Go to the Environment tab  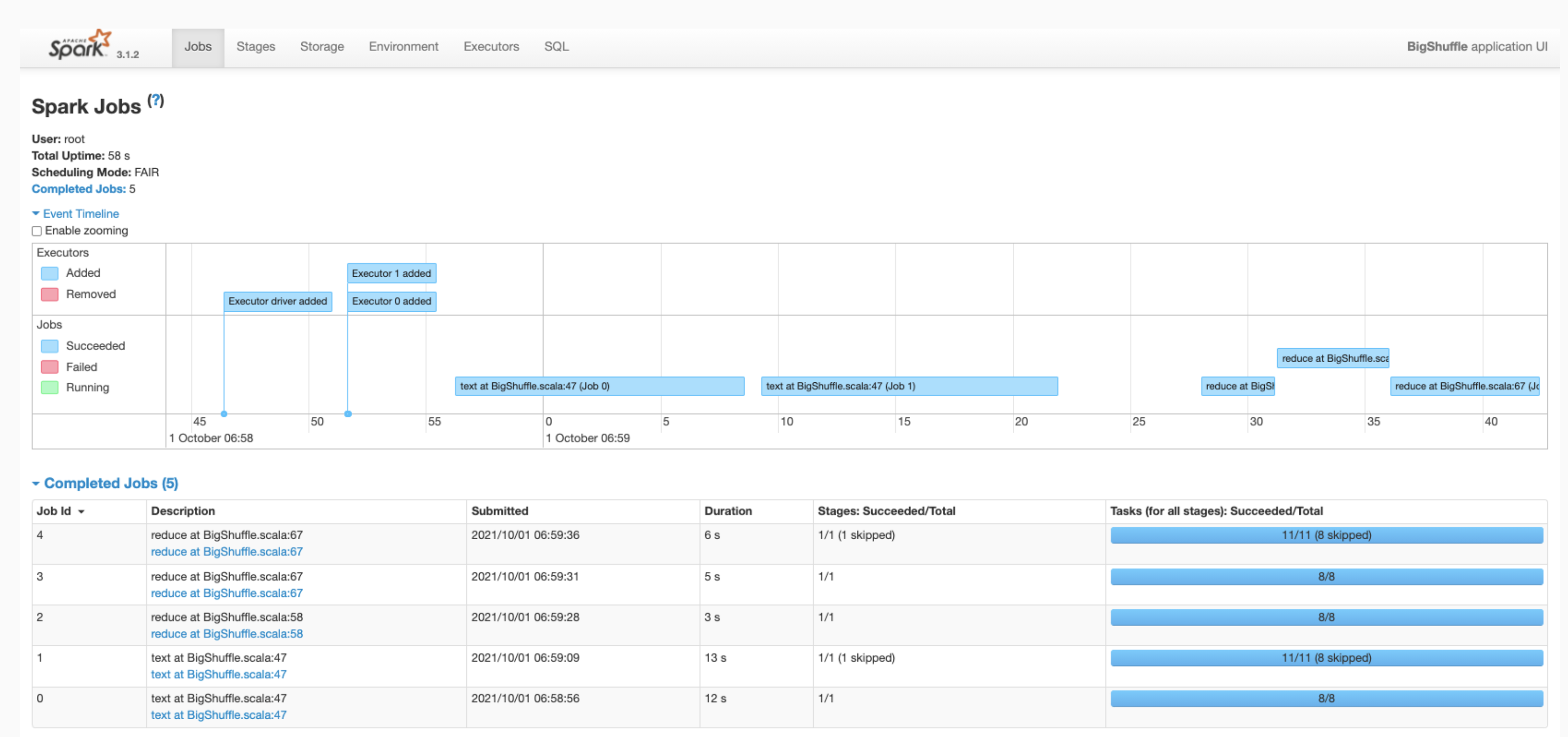(403, 47)
